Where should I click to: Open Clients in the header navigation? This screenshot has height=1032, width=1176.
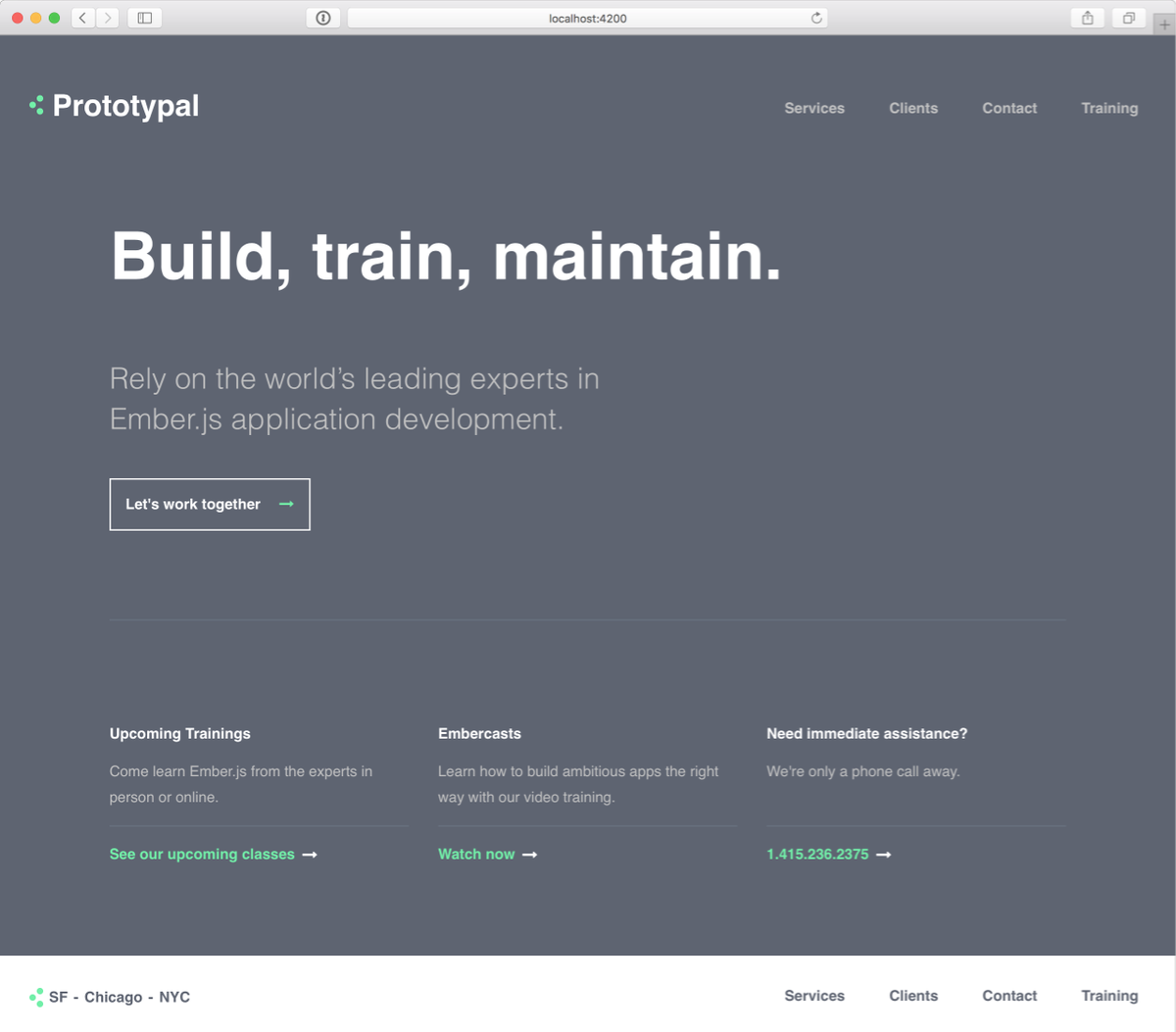coord(913,108)
